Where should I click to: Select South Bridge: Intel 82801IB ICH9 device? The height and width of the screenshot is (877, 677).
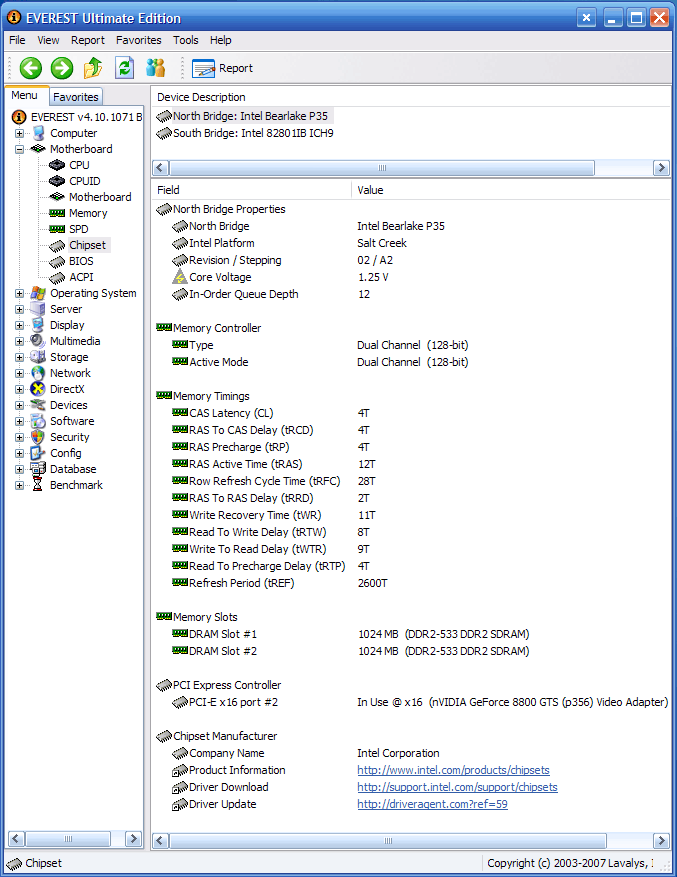[245, 133]
